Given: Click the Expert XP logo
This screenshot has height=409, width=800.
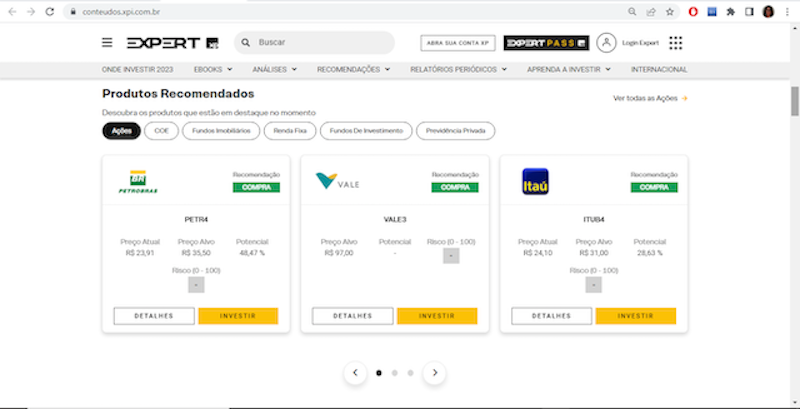Looking at the screenshot, I should (x=173, y=43).
